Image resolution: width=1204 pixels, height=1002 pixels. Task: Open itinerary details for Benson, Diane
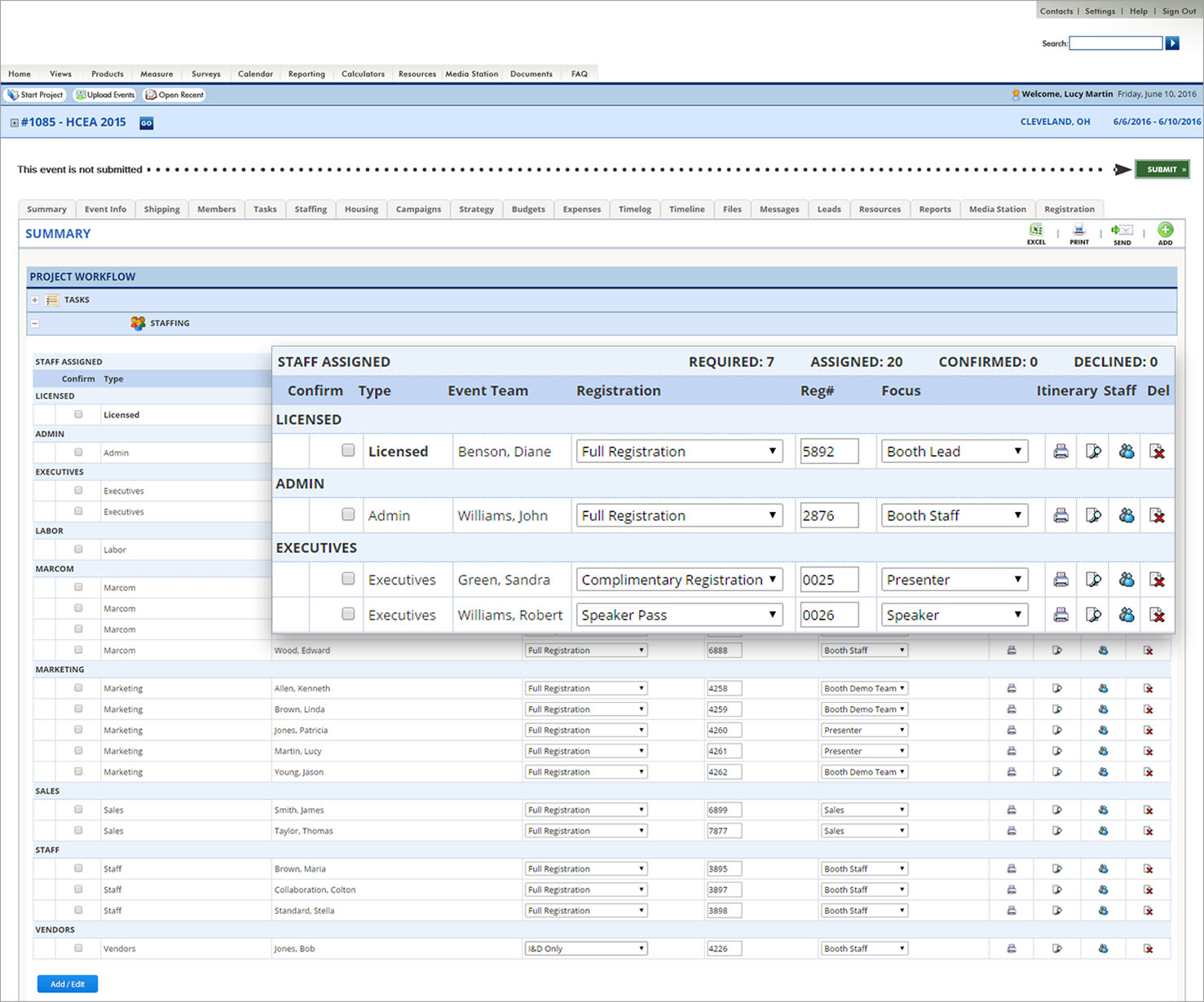point(1094,452)
